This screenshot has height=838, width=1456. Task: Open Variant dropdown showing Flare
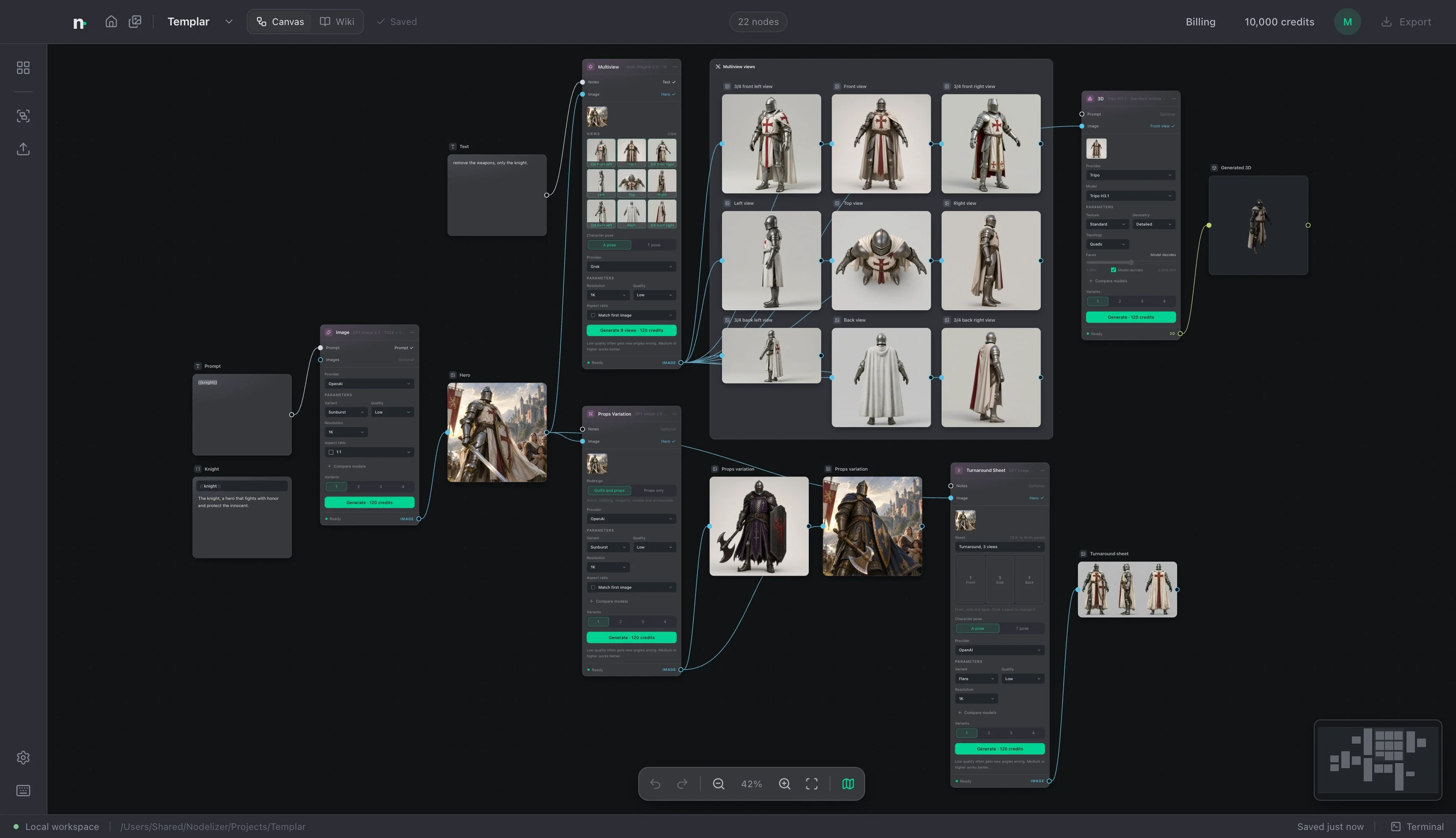[976, 678]
